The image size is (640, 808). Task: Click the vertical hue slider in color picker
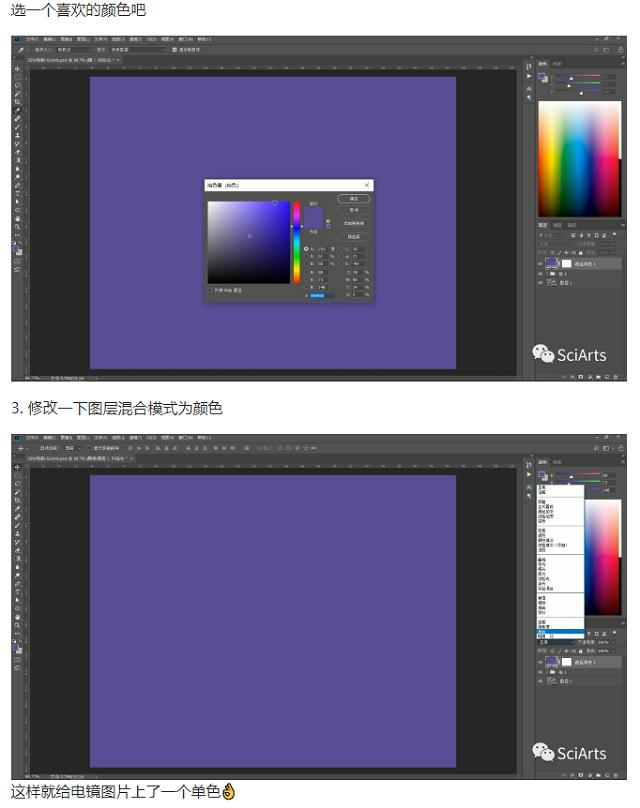296,242
